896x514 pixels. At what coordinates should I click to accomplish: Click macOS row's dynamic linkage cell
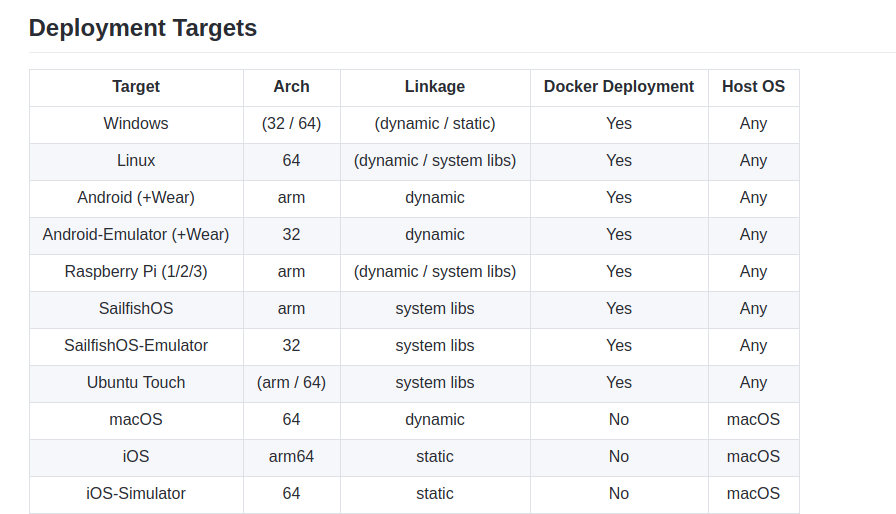coord(435,420)
